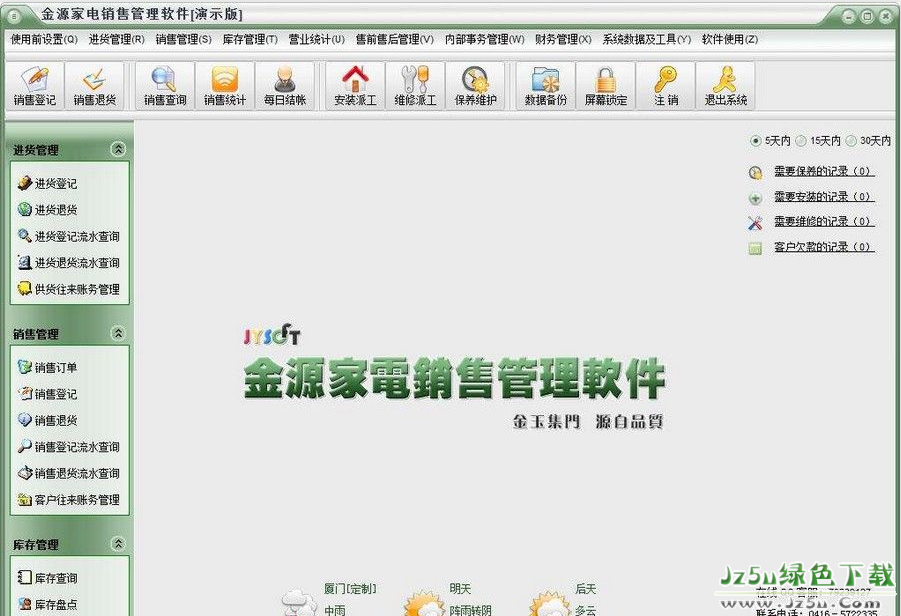Open the 客户欠款的记录 link

[x=824, y=247]
